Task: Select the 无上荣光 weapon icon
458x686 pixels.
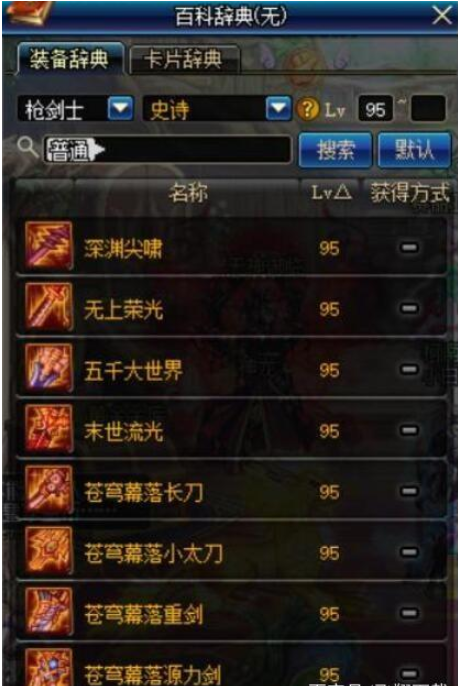Action: (x=48, y=306)
